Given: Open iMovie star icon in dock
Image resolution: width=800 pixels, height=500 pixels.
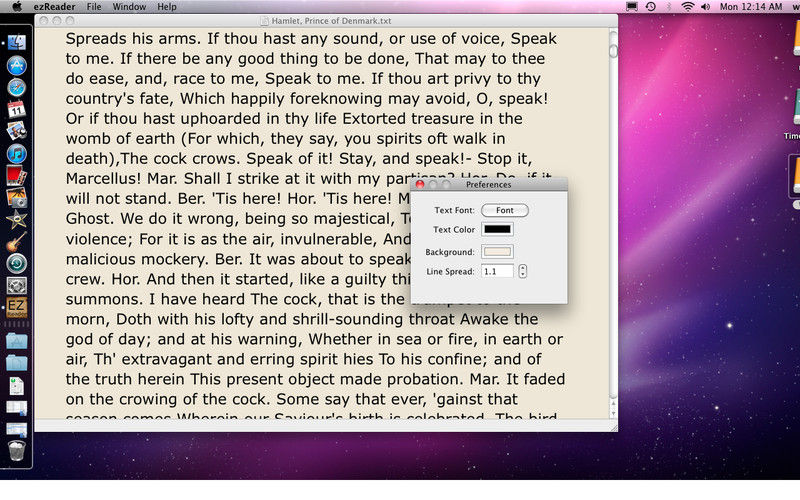Looking at the screenshot, I should (x=16, y=219).
